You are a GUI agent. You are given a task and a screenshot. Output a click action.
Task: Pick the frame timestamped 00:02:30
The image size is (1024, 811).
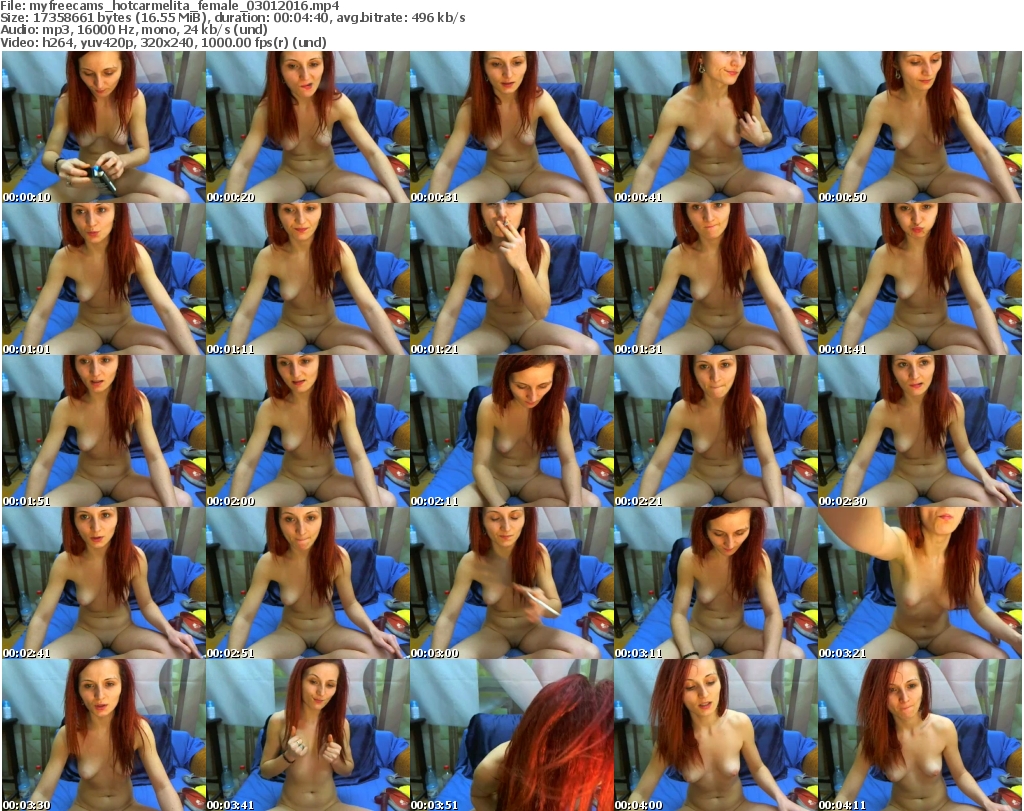click(920, 431)
